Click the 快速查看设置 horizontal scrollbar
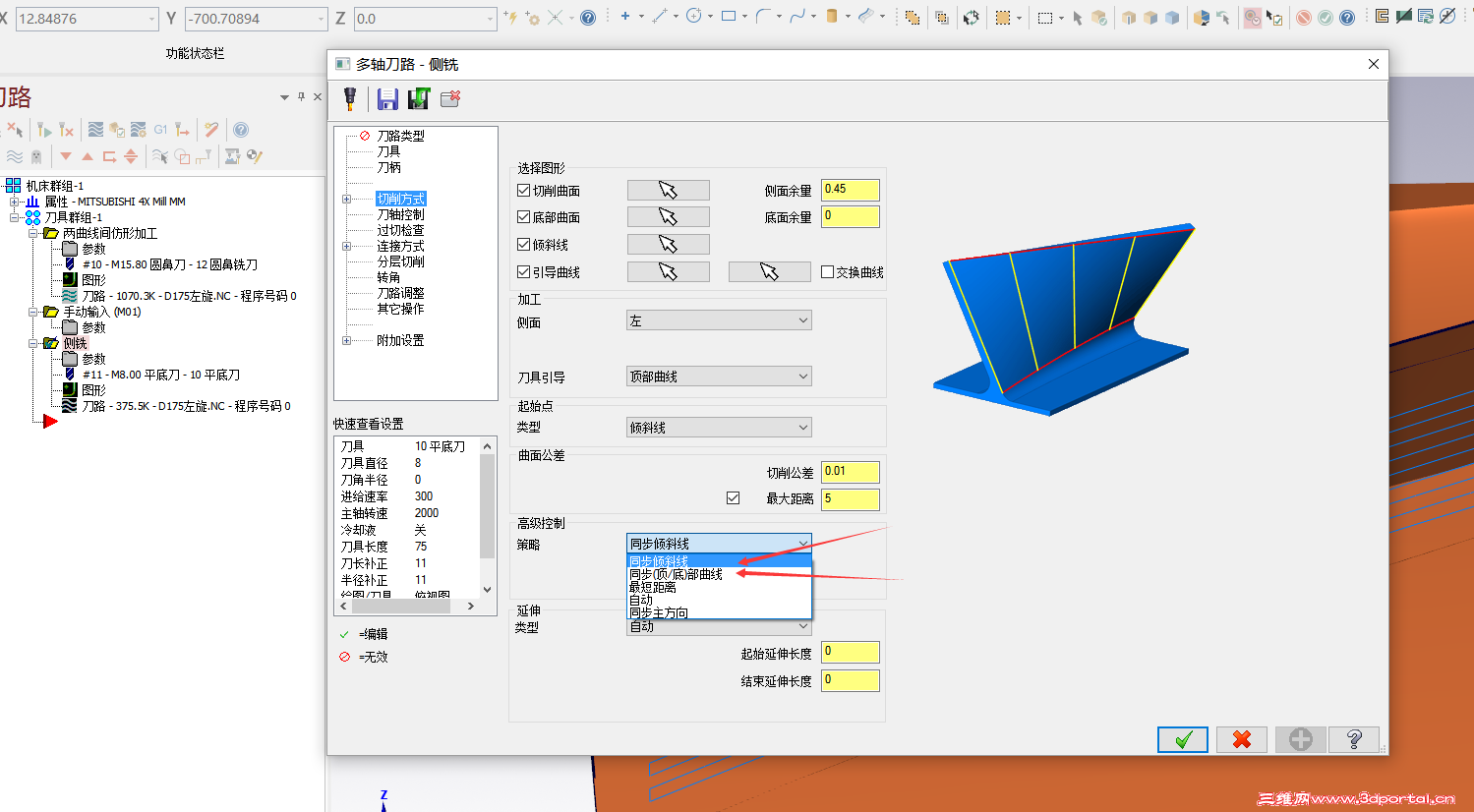Image resolution: width=1474 pixels, height=812 pixels. click(407, 607)
